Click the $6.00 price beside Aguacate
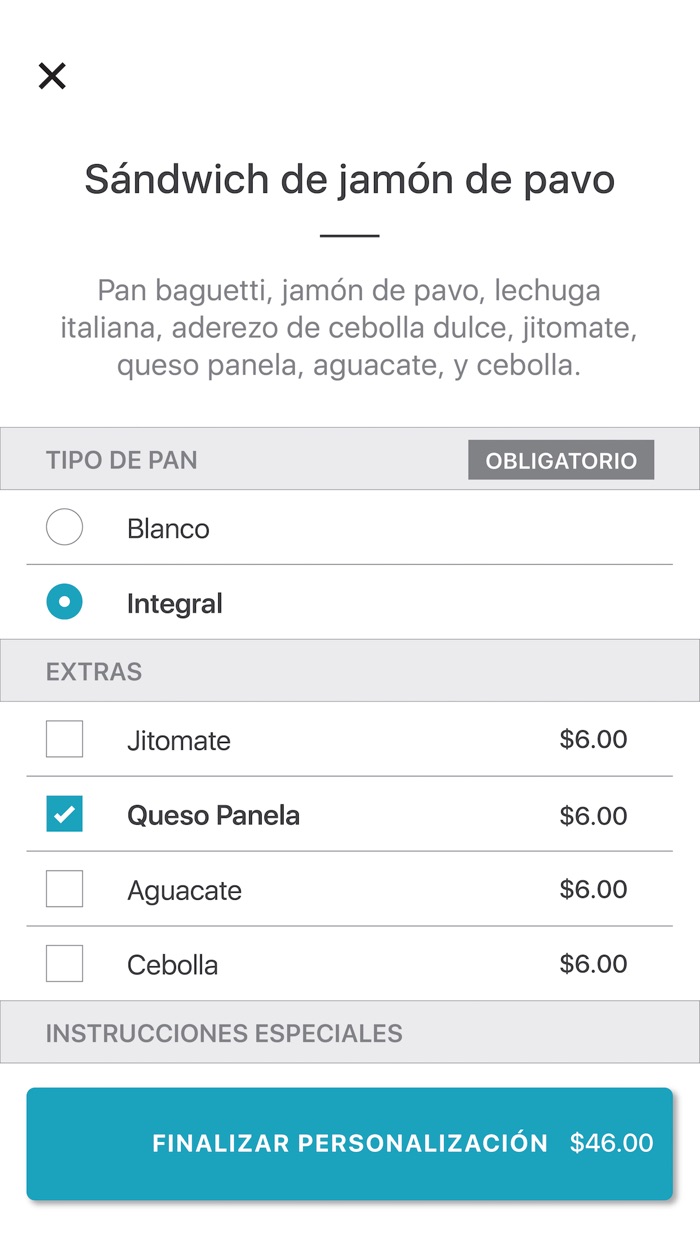The height and width of the screenshot is (1244, 700). pos(593,890)
